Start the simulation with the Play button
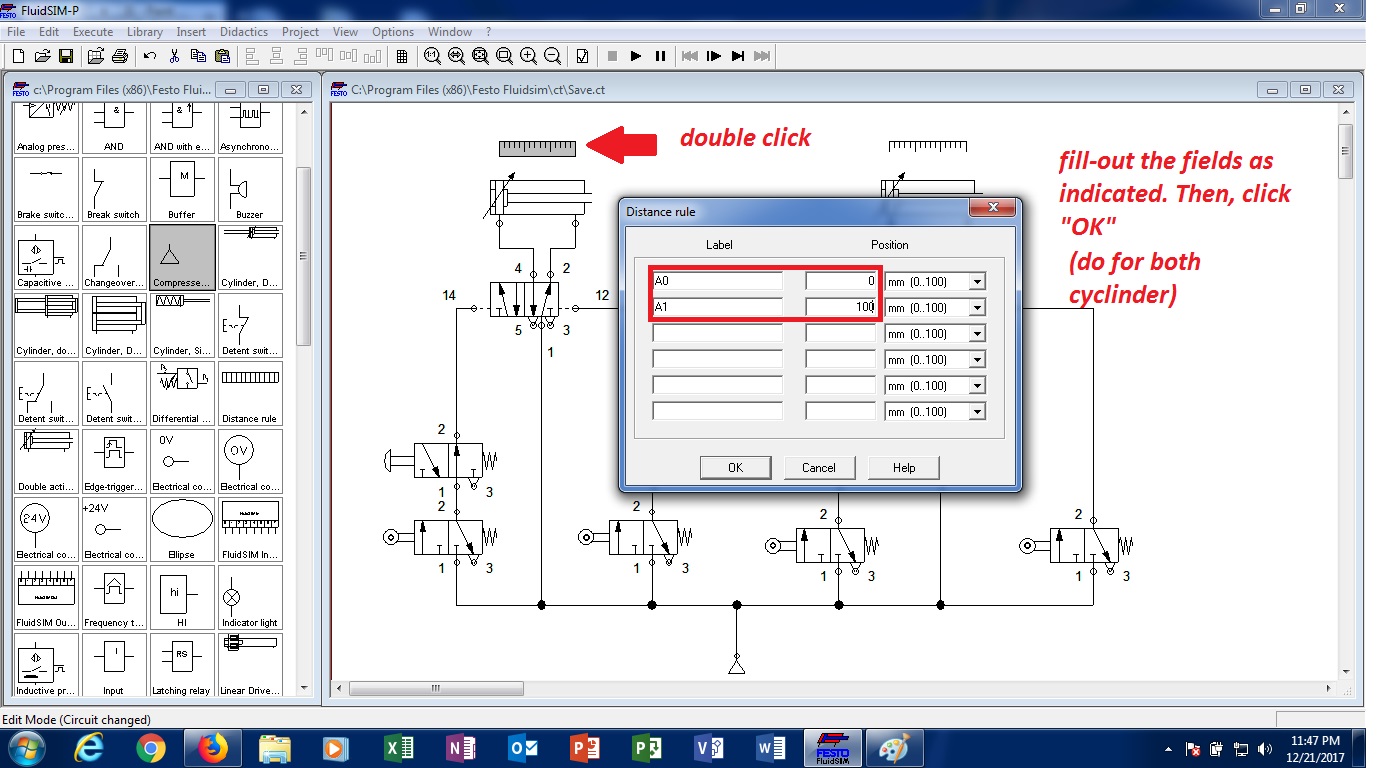 pos(636,56)
